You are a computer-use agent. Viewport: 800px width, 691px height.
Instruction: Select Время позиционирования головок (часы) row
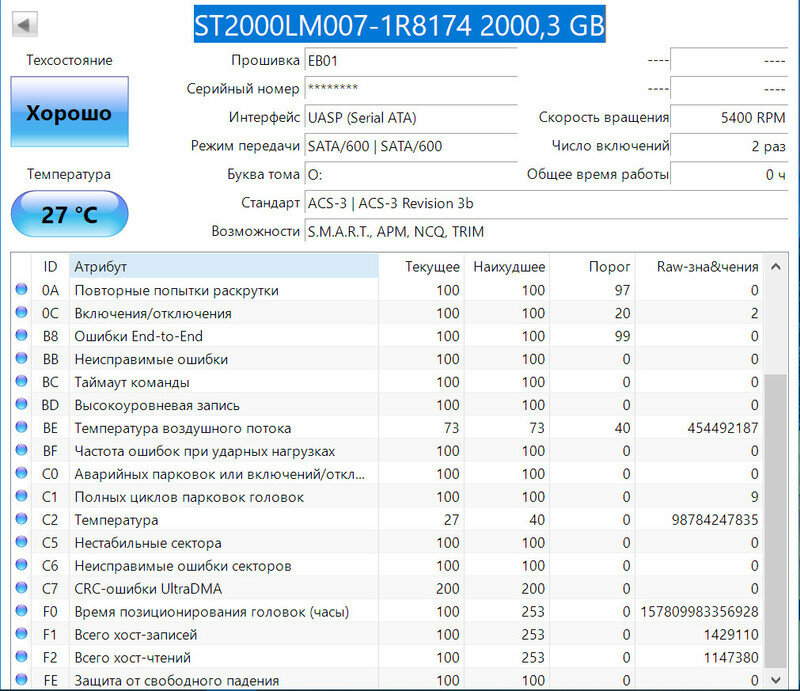pos(388,611)
